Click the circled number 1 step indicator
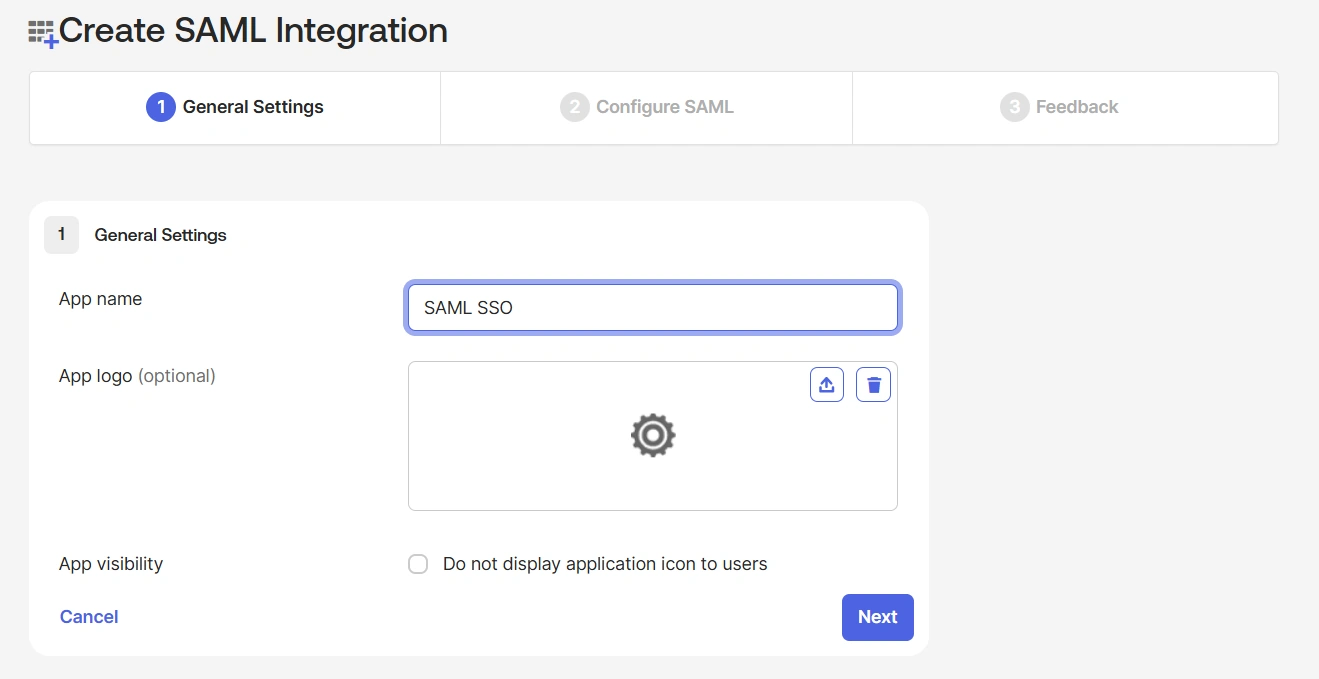 [160, 107]
